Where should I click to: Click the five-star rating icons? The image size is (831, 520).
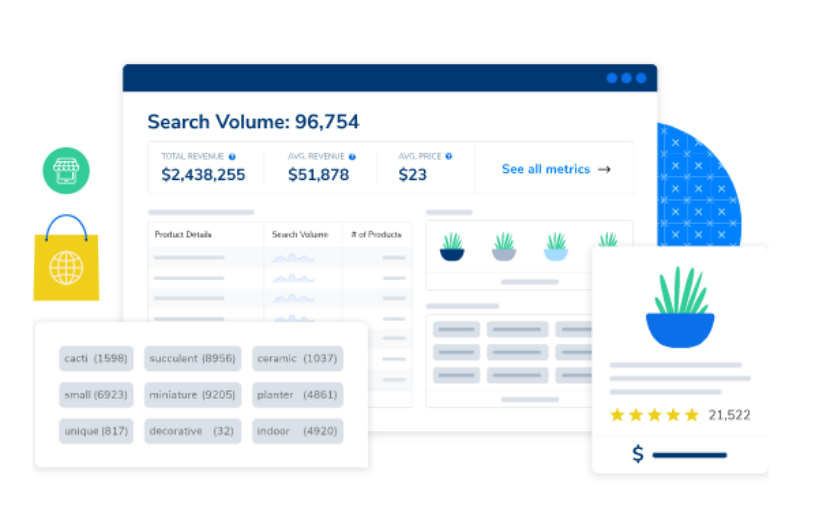pyautogui.click(x=654, y=414)
